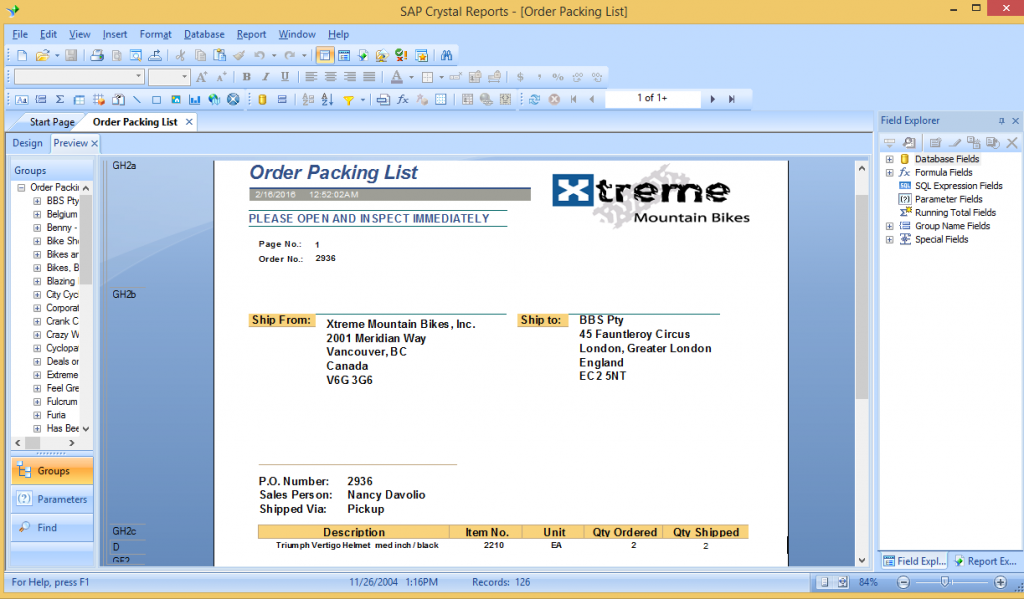The image size is (1024, 599).
Task: Click the zoom in plus button
Action: (x=1000, y=581)
